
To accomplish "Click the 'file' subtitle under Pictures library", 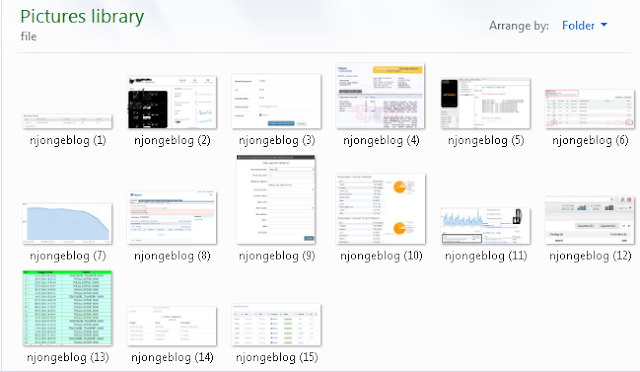I will (x=29, y=36).
